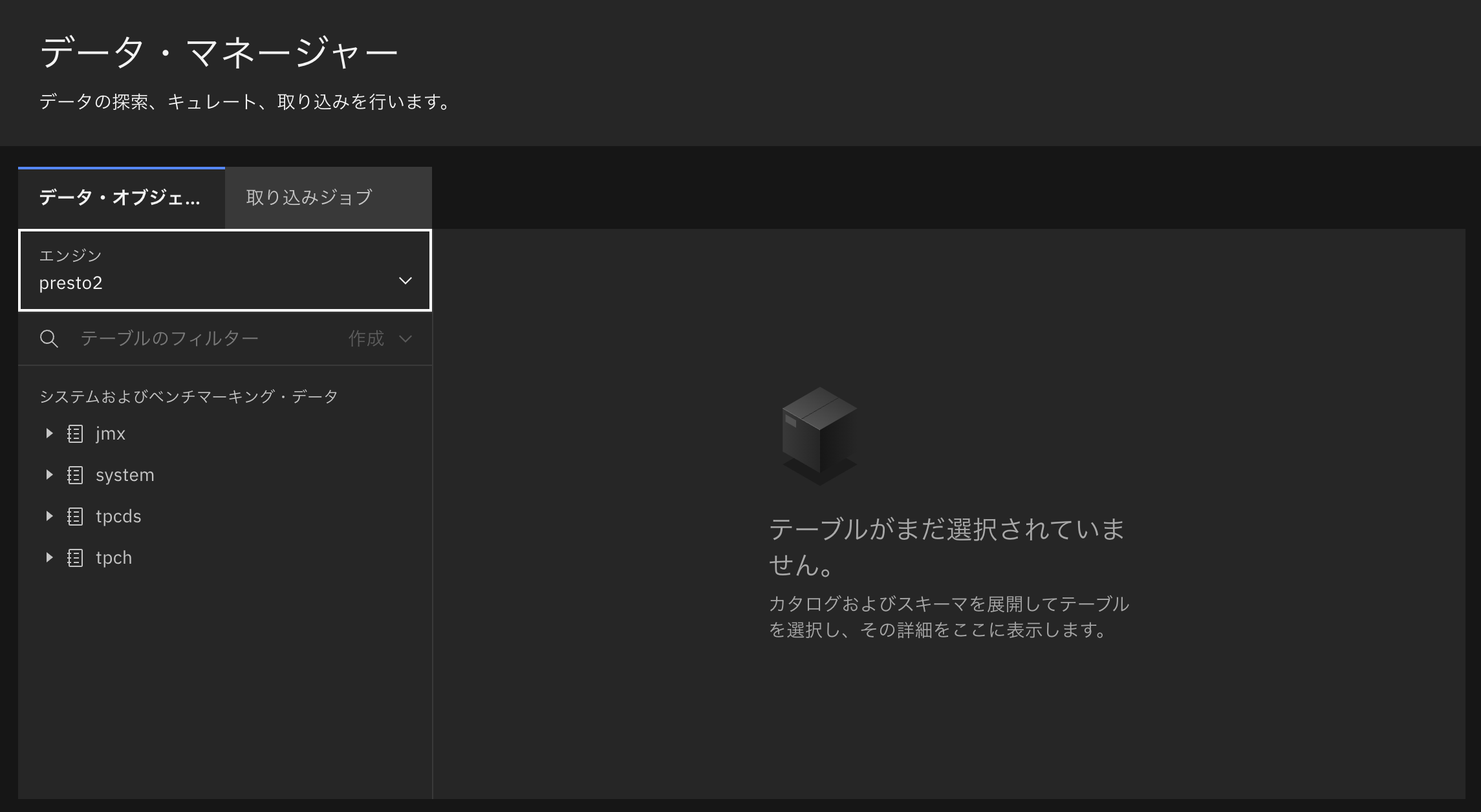Focus the テーブルのフィルター input field
This screenshot has width=1481, height=812.
194,339
